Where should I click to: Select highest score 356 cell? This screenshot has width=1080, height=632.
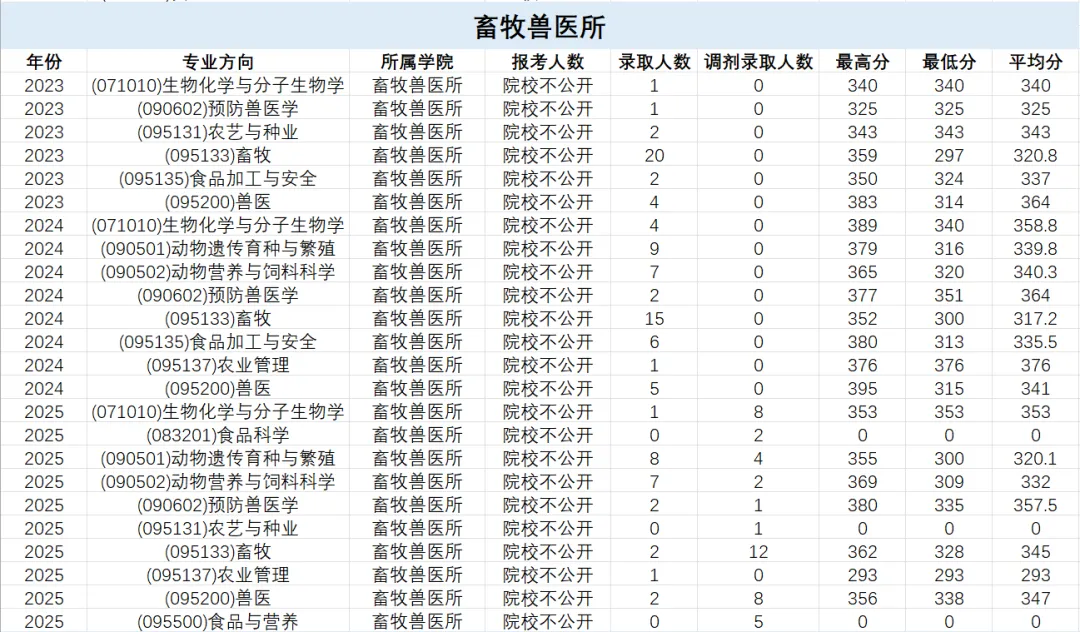pyautogui.click(x=862, y=598)
